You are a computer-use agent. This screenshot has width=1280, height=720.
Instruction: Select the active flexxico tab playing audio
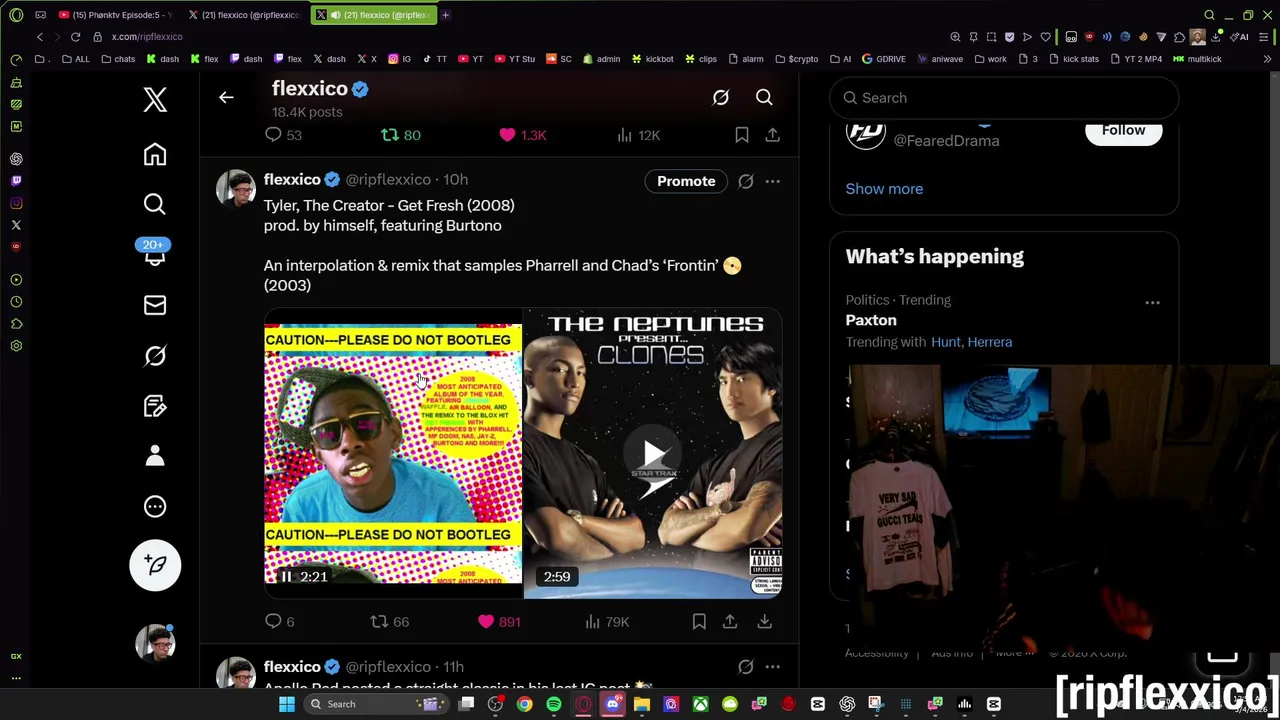(373, 15)
